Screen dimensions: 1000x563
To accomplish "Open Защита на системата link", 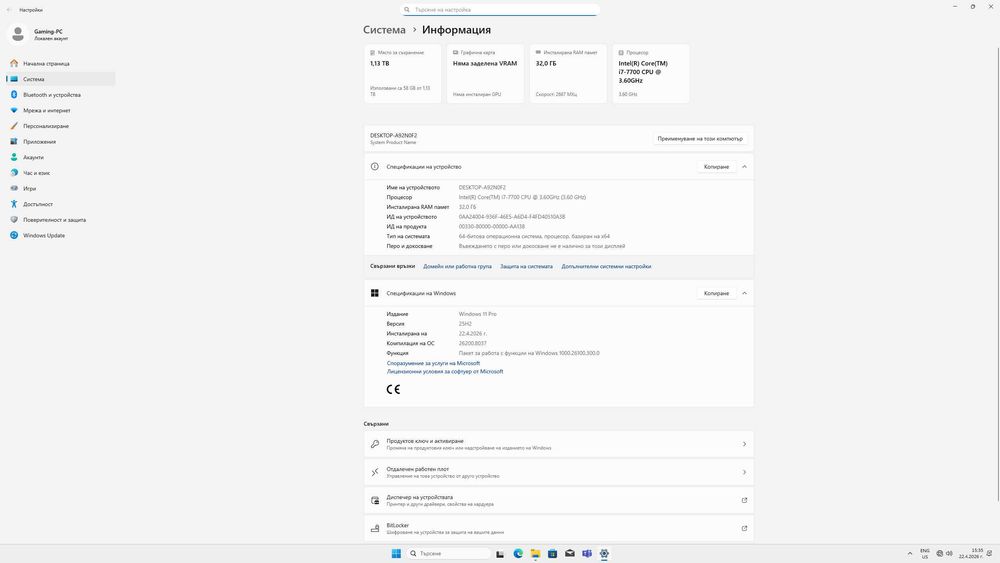I will (x=526, y=267).
